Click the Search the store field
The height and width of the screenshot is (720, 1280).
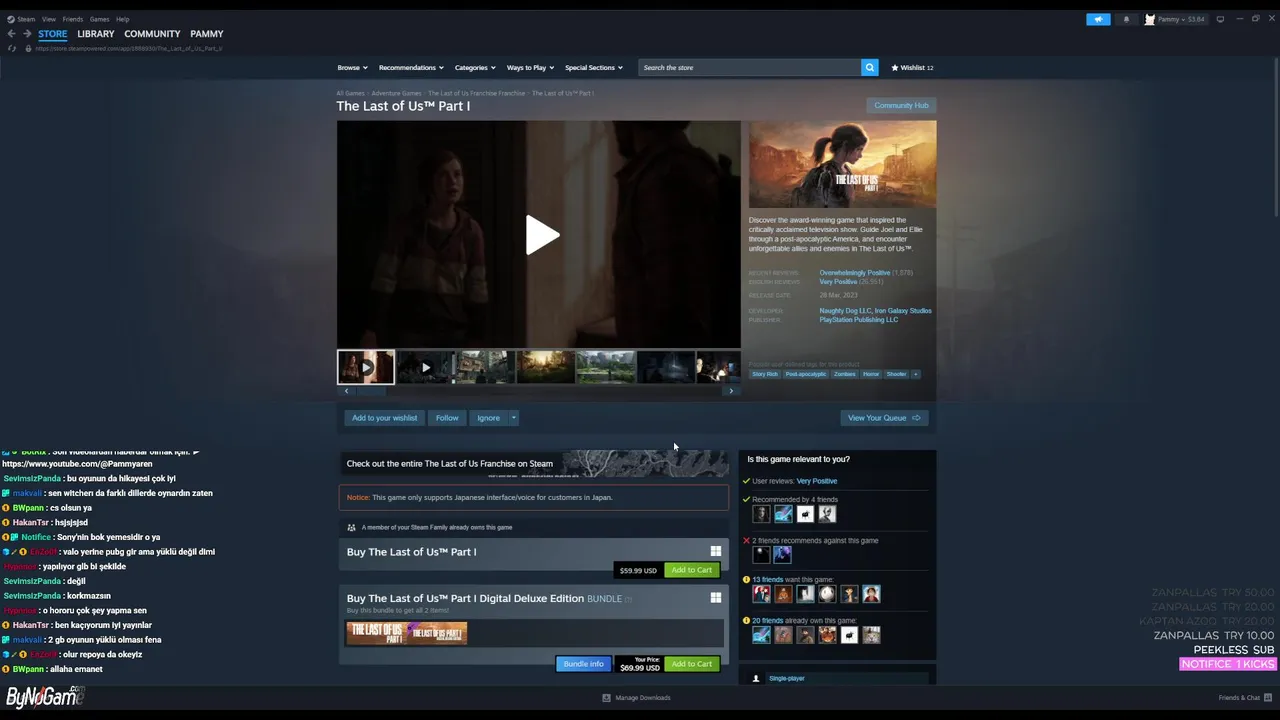pyautogui.click(x=750, y=67)
